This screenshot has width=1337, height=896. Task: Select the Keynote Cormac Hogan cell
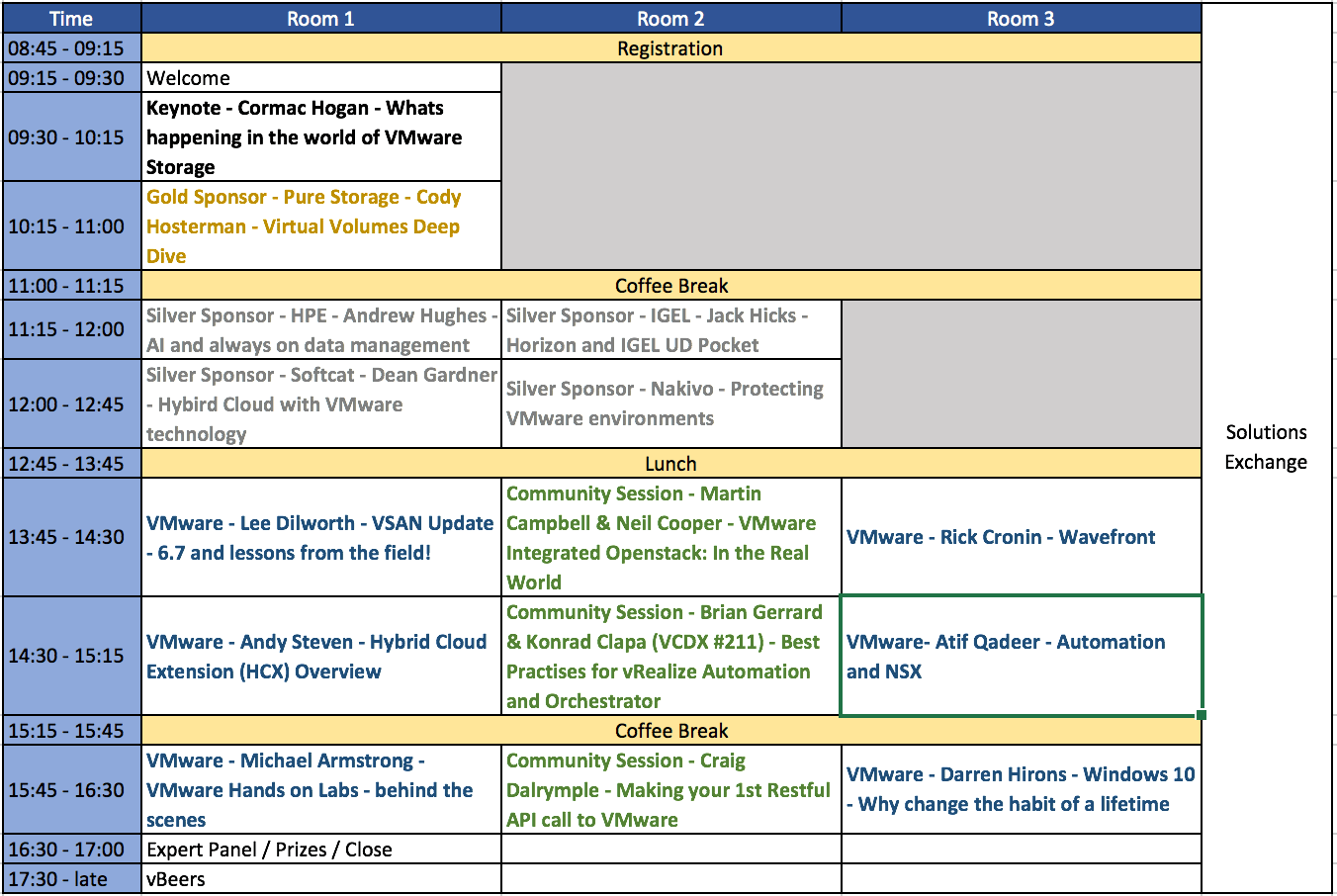tap(321, 137)
